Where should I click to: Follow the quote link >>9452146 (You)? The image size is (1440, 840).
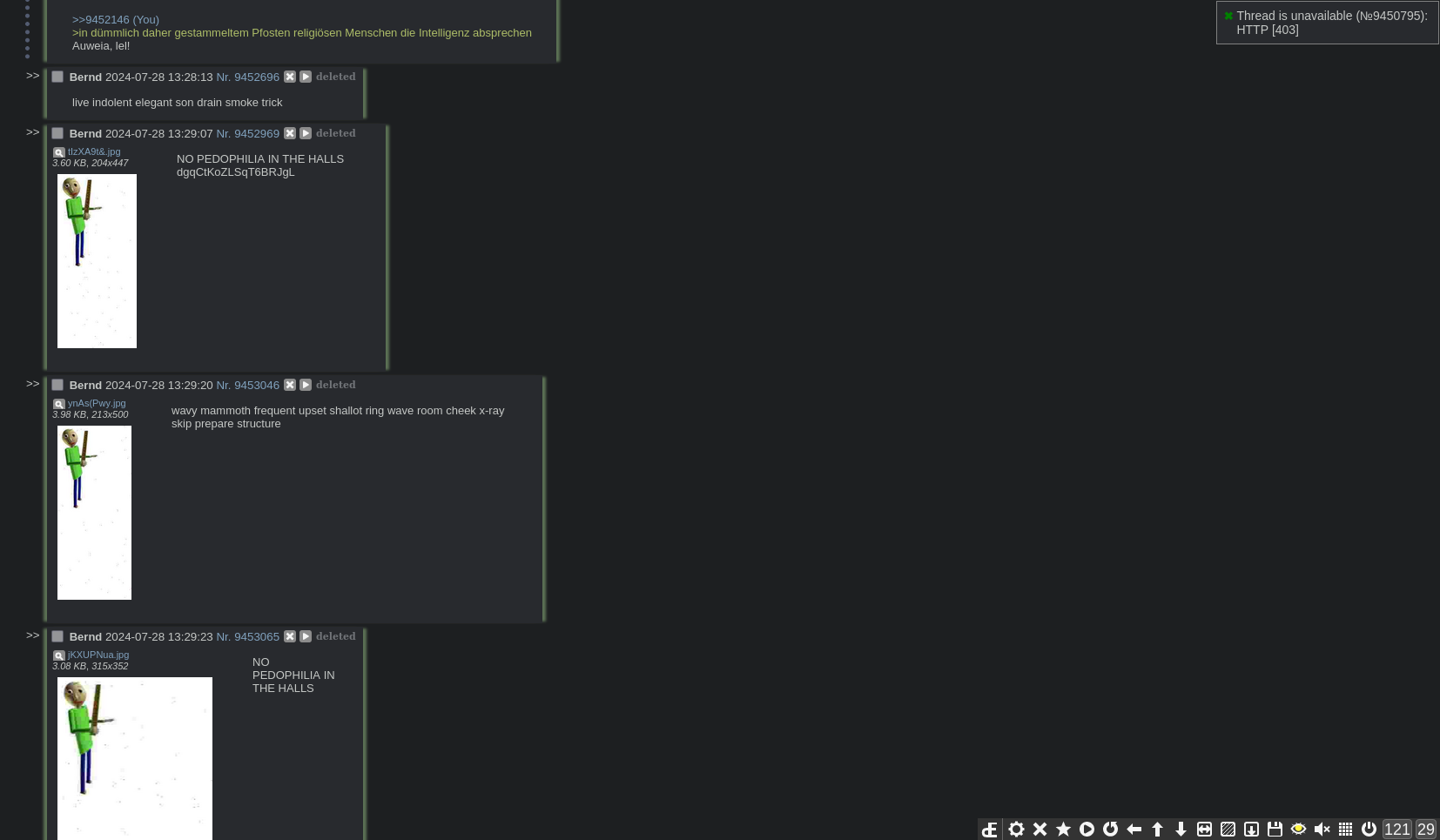coord(116,19)
